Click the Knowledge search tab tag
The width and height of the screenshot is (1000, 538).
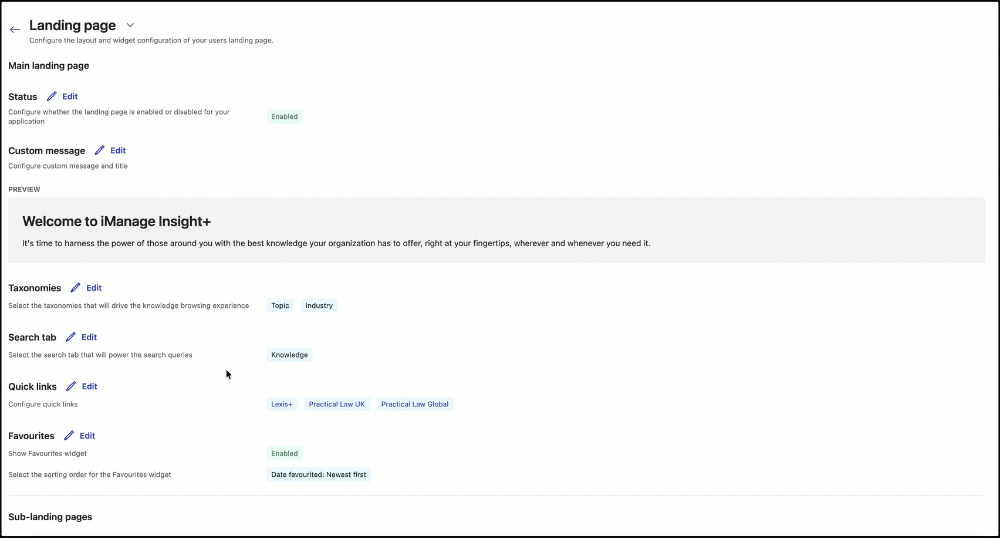(290, 355)
